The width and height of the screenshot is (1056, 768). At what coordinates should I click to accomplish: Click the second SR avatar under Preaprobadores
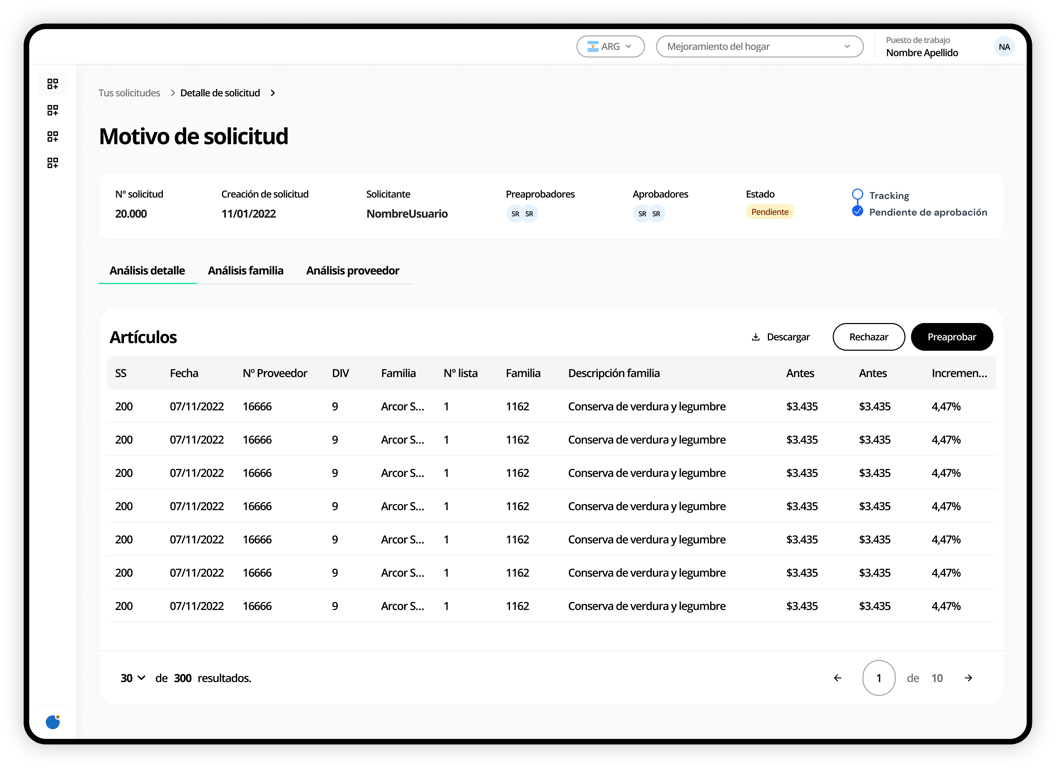tap(529, 214)
